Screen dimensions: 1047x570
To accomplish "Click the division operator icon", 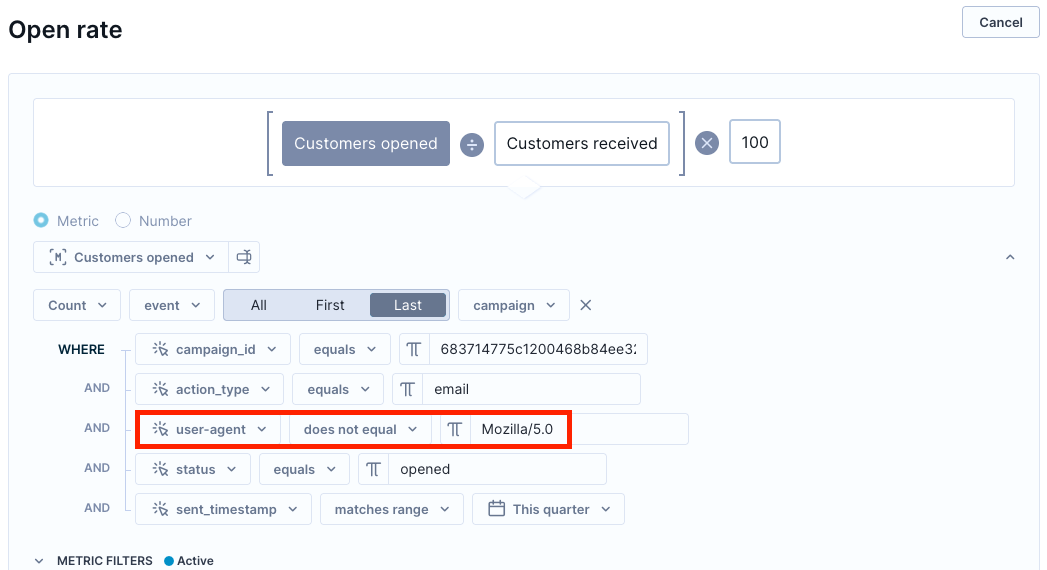I will (x=471, y=144).
